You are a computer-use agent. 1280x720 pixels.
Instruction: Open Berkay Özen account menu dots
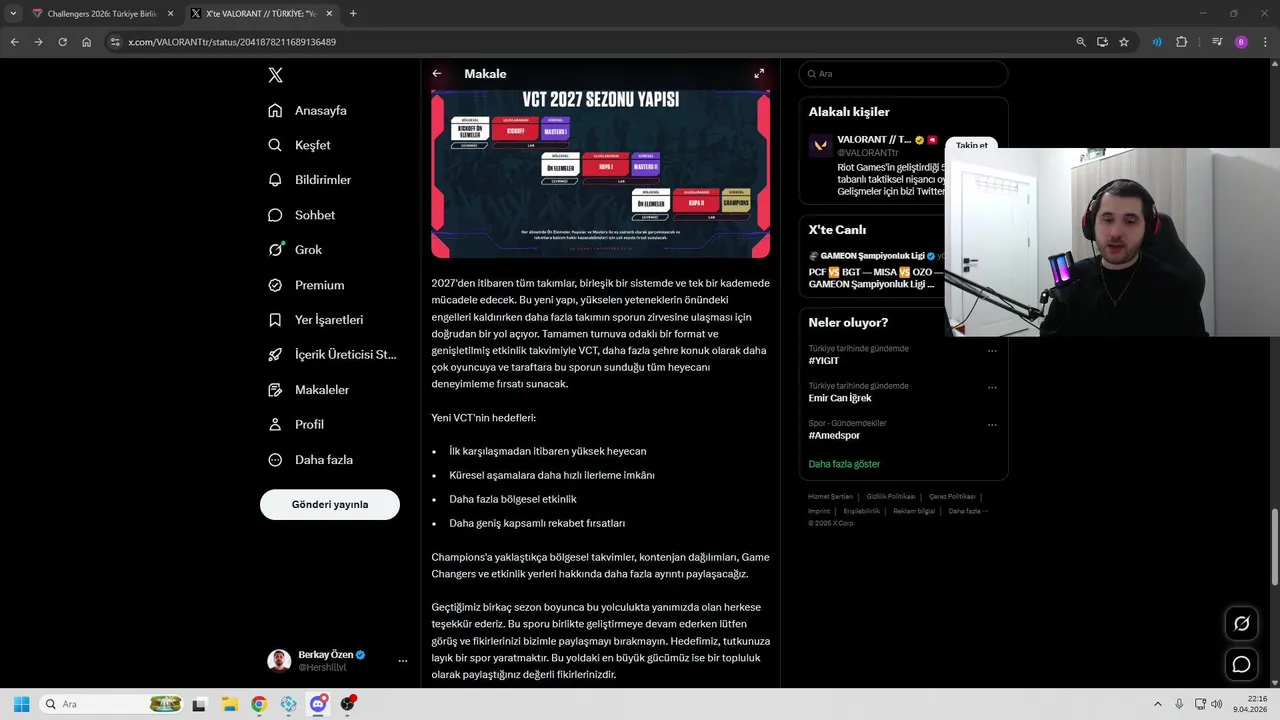tap(403, 661)
